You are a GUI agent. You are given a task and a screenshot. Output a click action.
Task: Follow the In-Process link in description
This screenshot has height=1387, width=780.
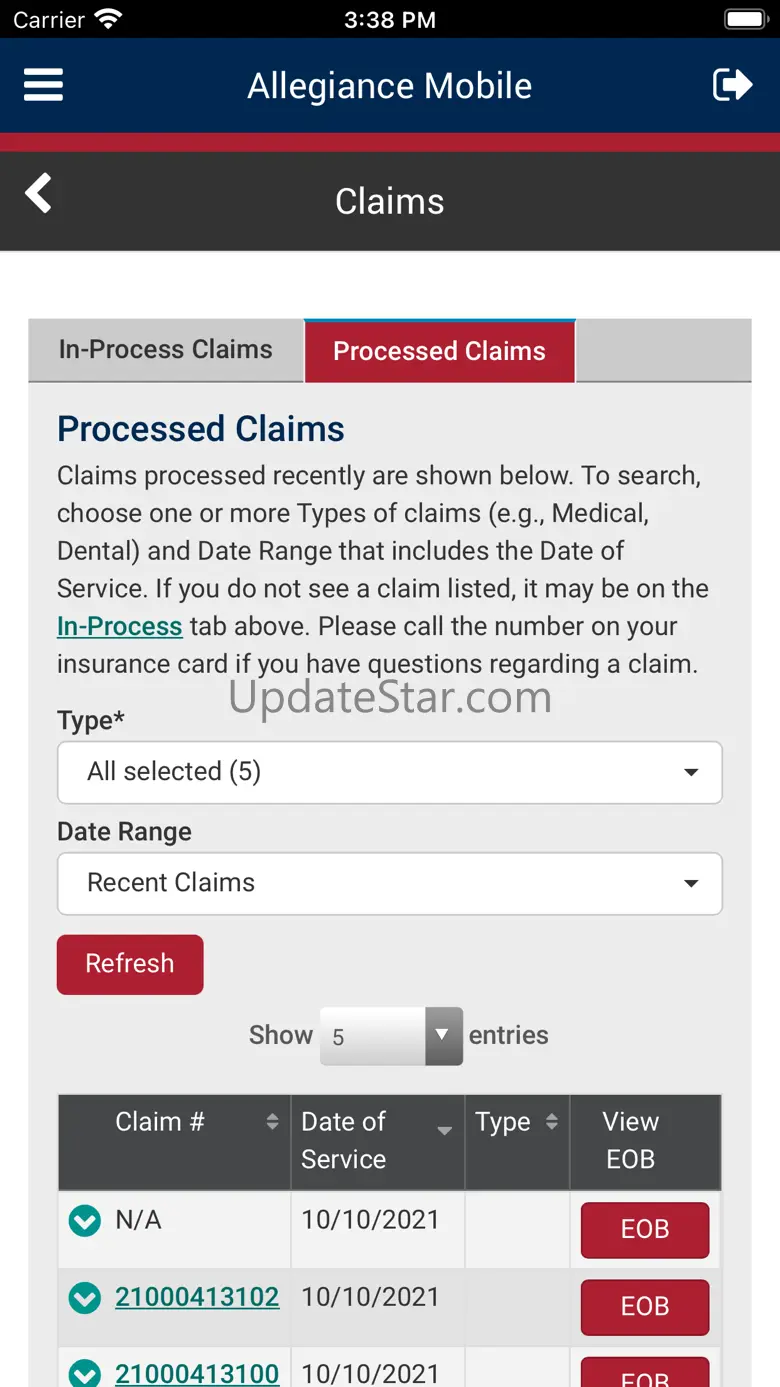tap(119, 627)
